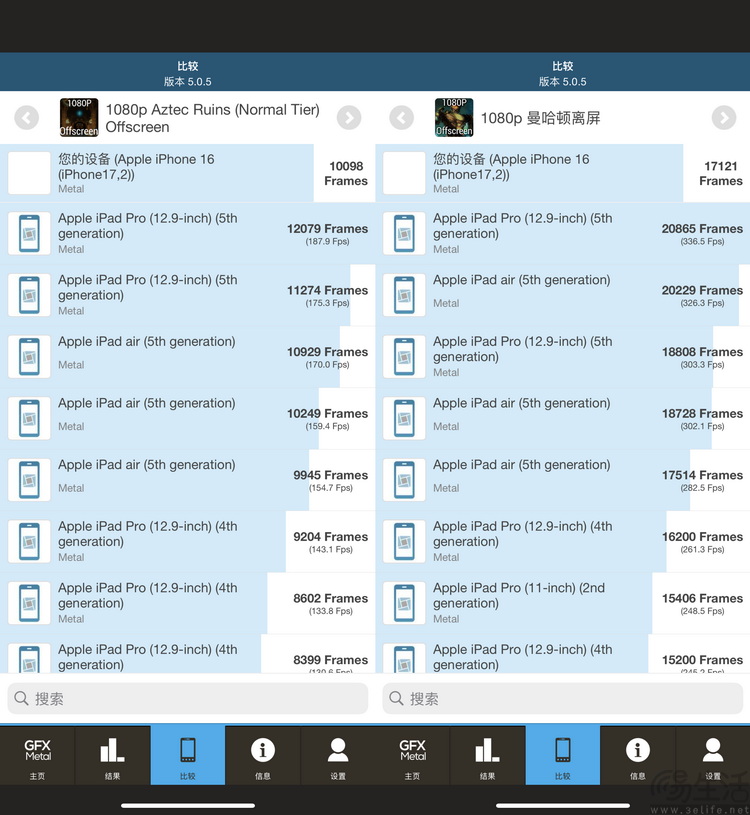The image size is (750, 815).
Task: Click the 8602 Frames score
Action: (x=331, y=598)
